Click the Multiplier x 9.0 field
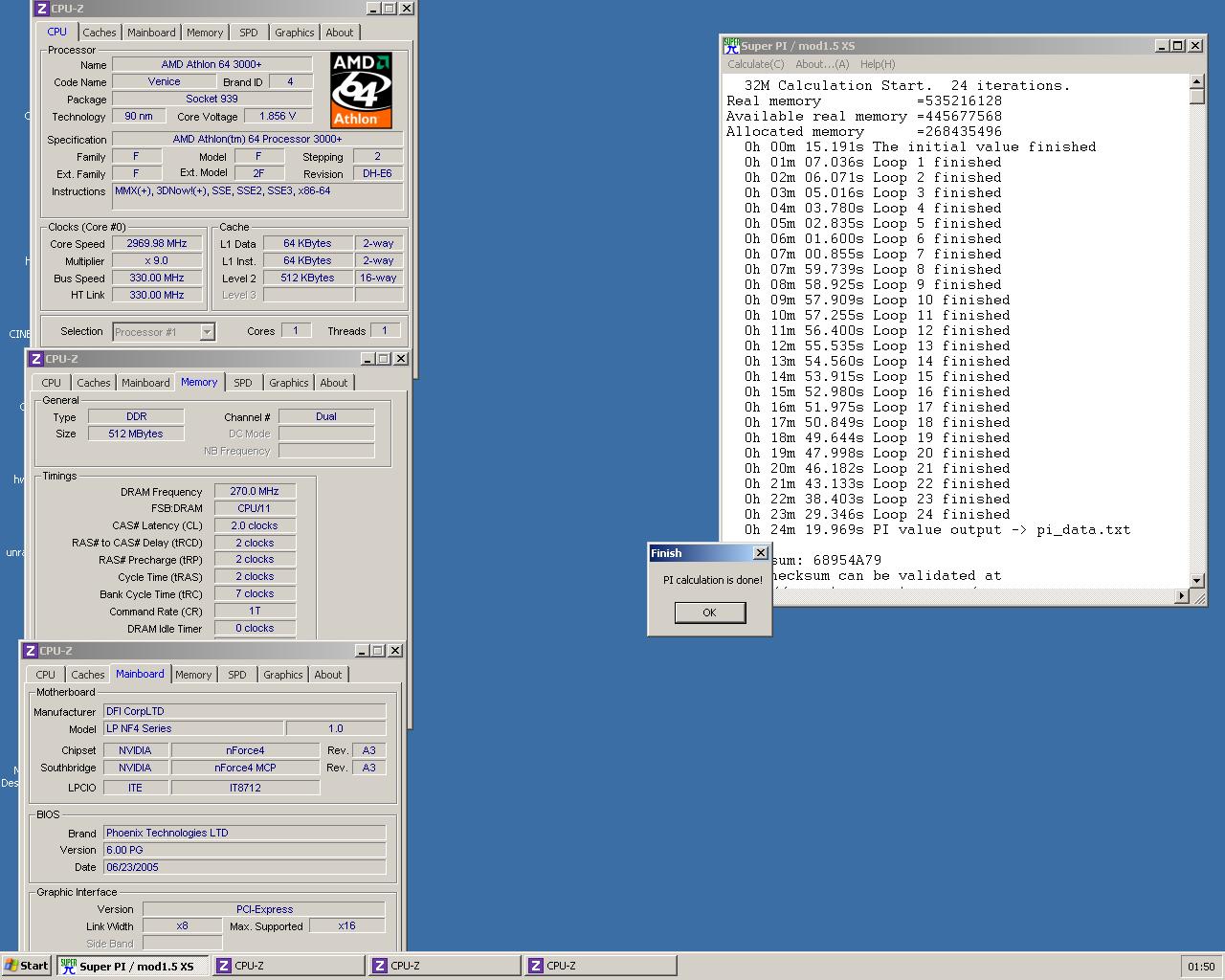 pyautogui.click(x=157, y=260)
